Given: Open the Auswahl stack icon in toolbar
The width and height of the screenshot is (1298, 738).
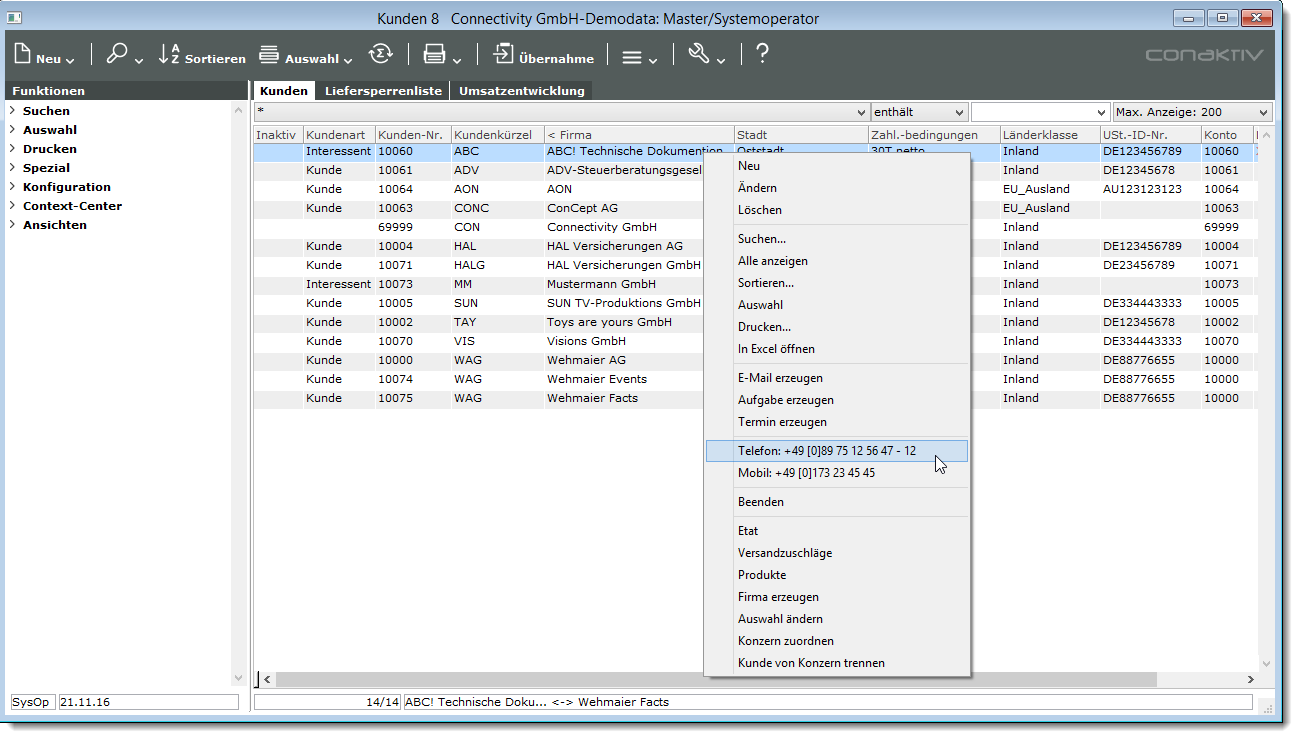Looking at the screenshot, I should pyautogui.click(x=269, y=55).
